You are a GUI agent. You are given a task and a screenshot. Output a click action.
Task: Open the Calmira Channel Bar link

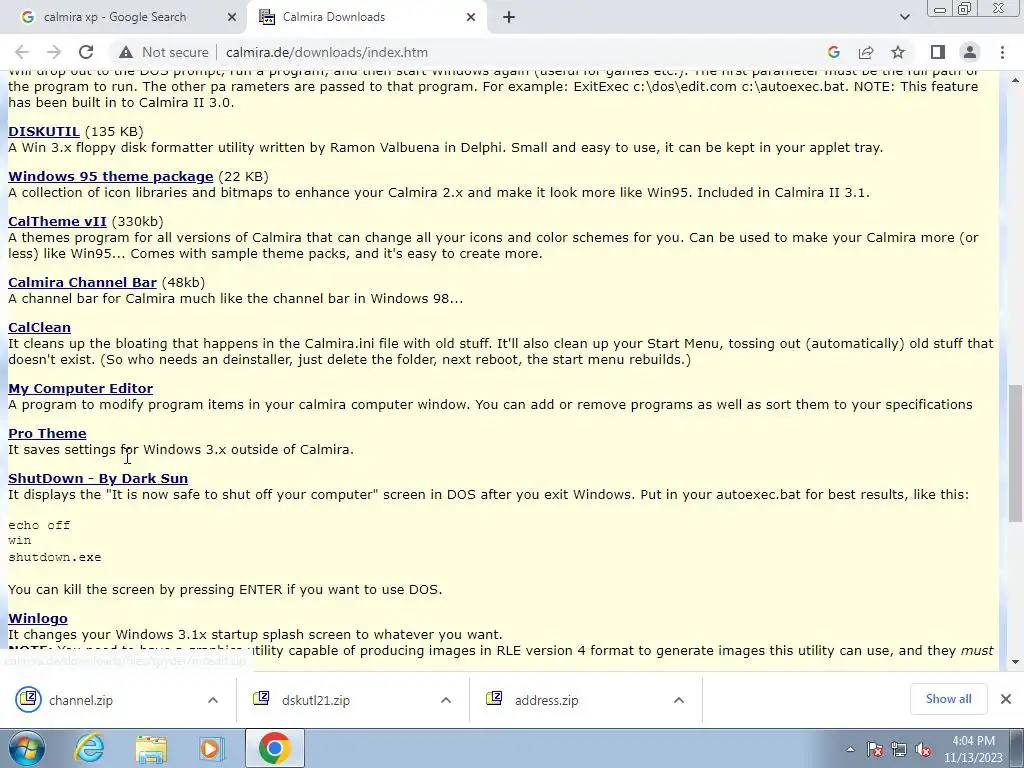click(82, 282)
